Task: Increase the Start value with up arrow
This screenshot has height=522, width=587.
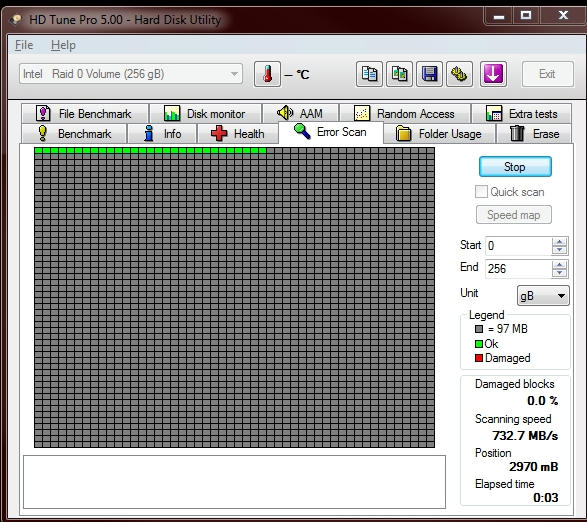Action: [x=559, y=242]
